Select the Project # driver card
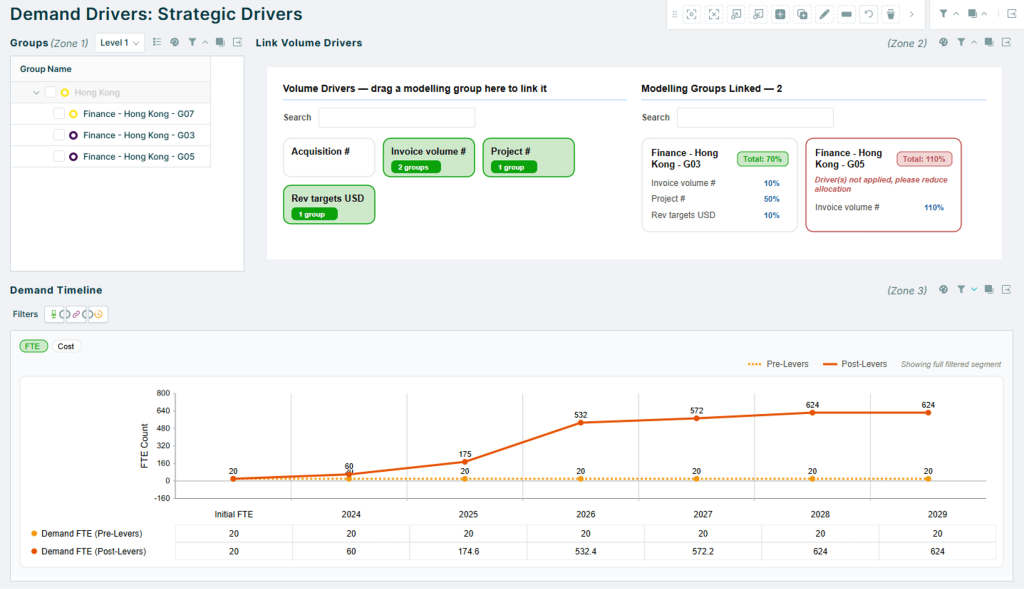 click(529, 157)
